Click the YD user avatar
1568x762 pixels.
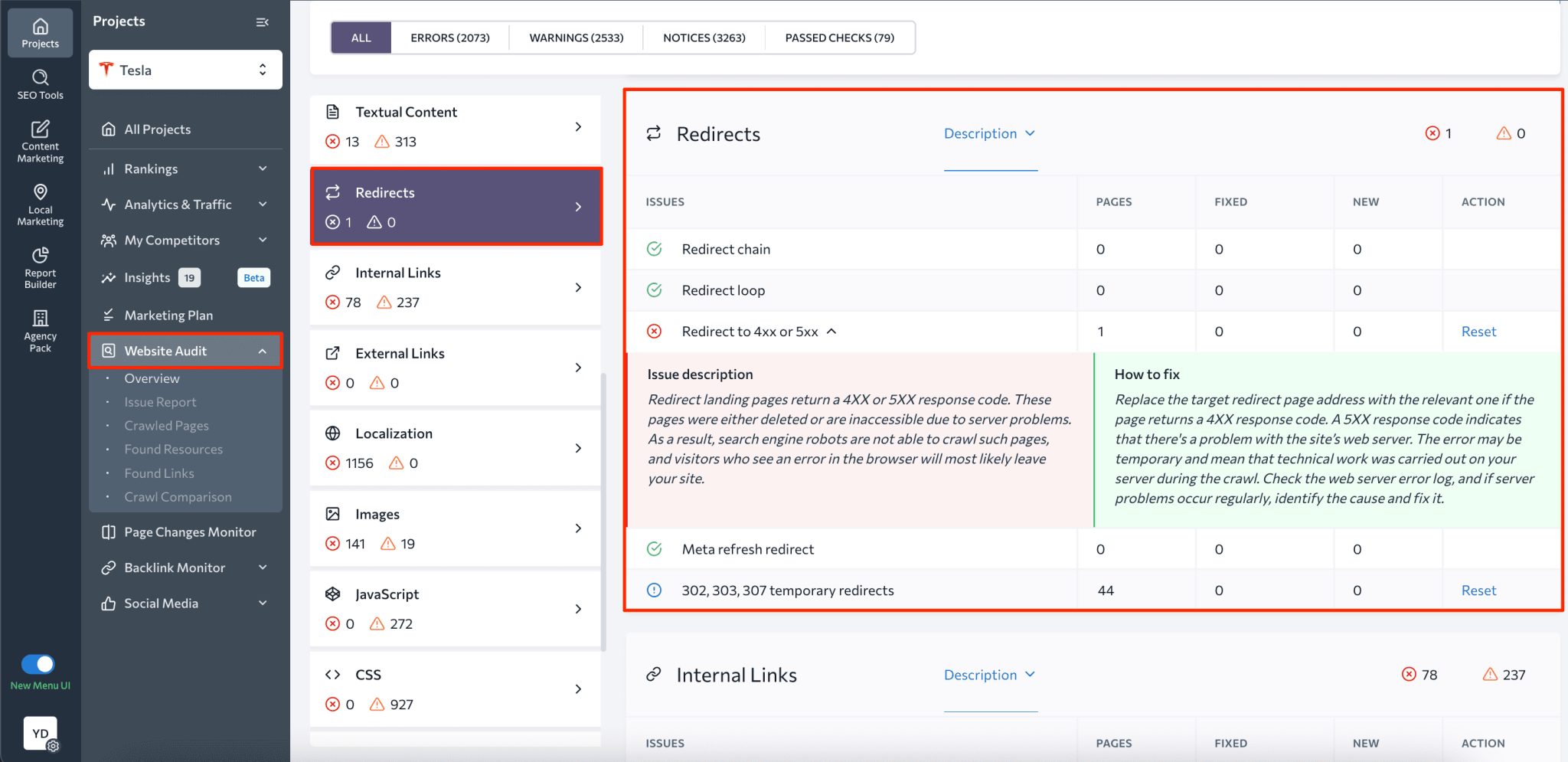coord(40,733)
